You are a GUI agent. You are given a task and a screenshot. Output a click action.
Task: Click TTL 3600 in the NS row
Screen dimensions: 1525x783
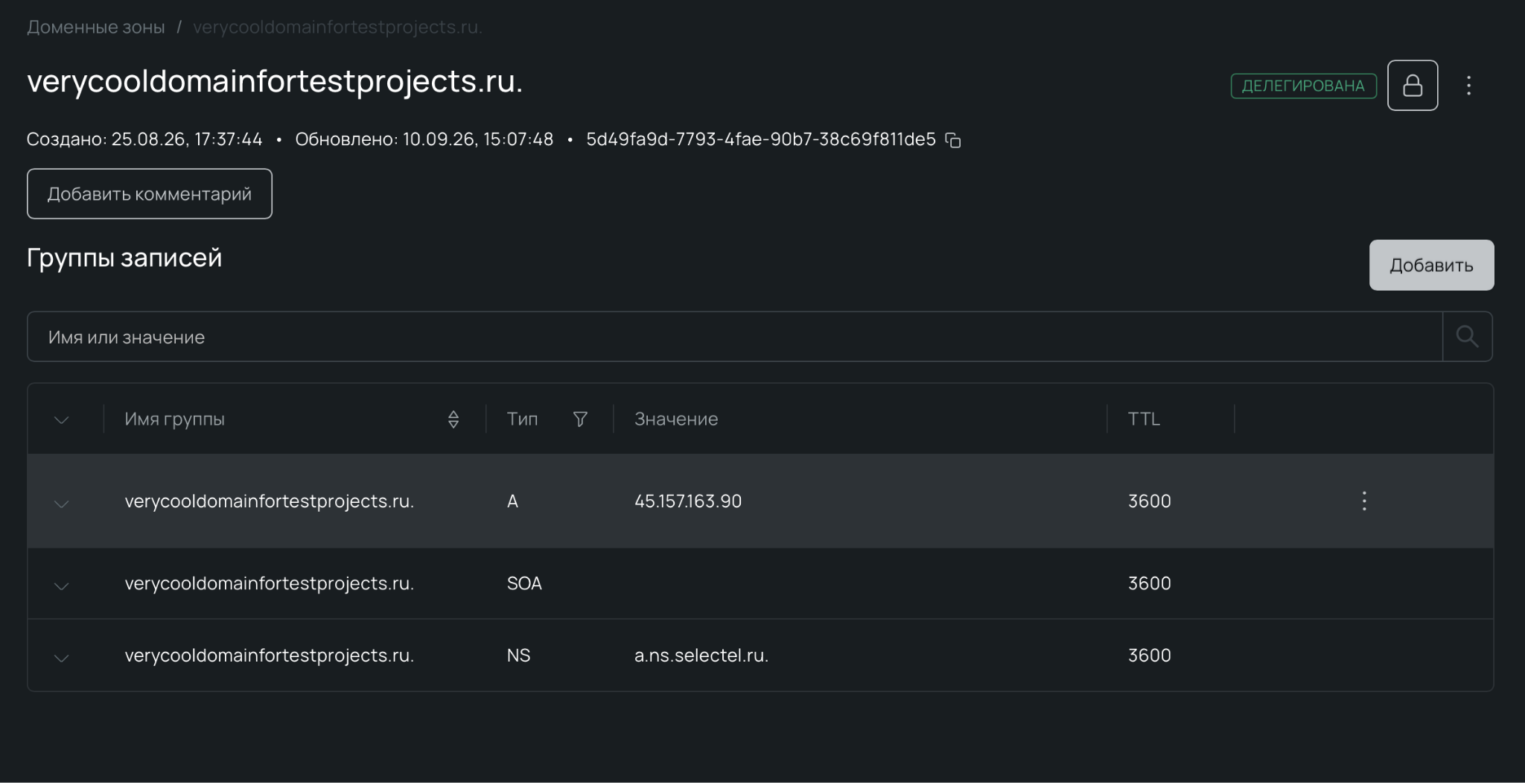1149,655
